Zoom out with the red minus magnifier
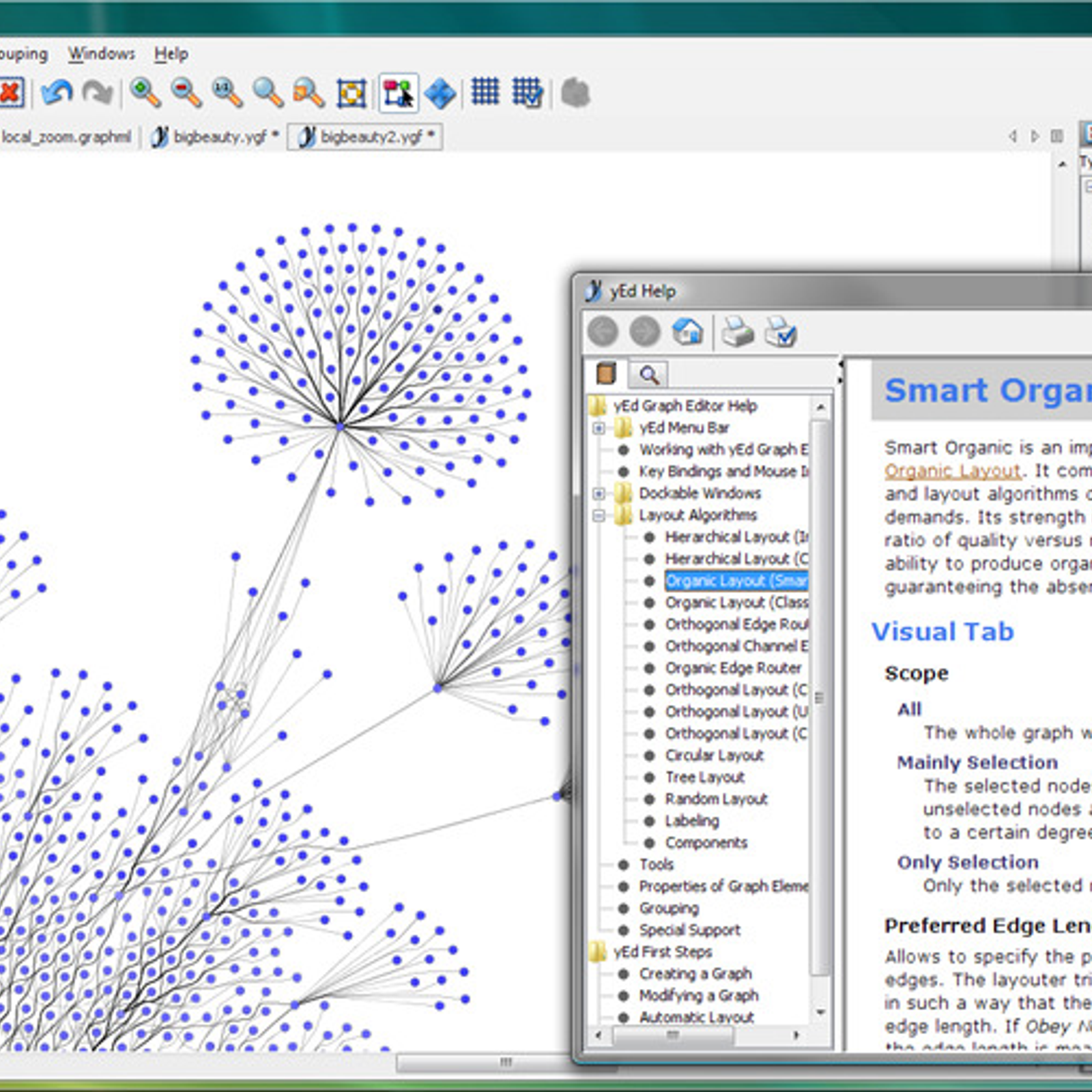The width and height of the screenshot is (1092, 1092). 186,93
